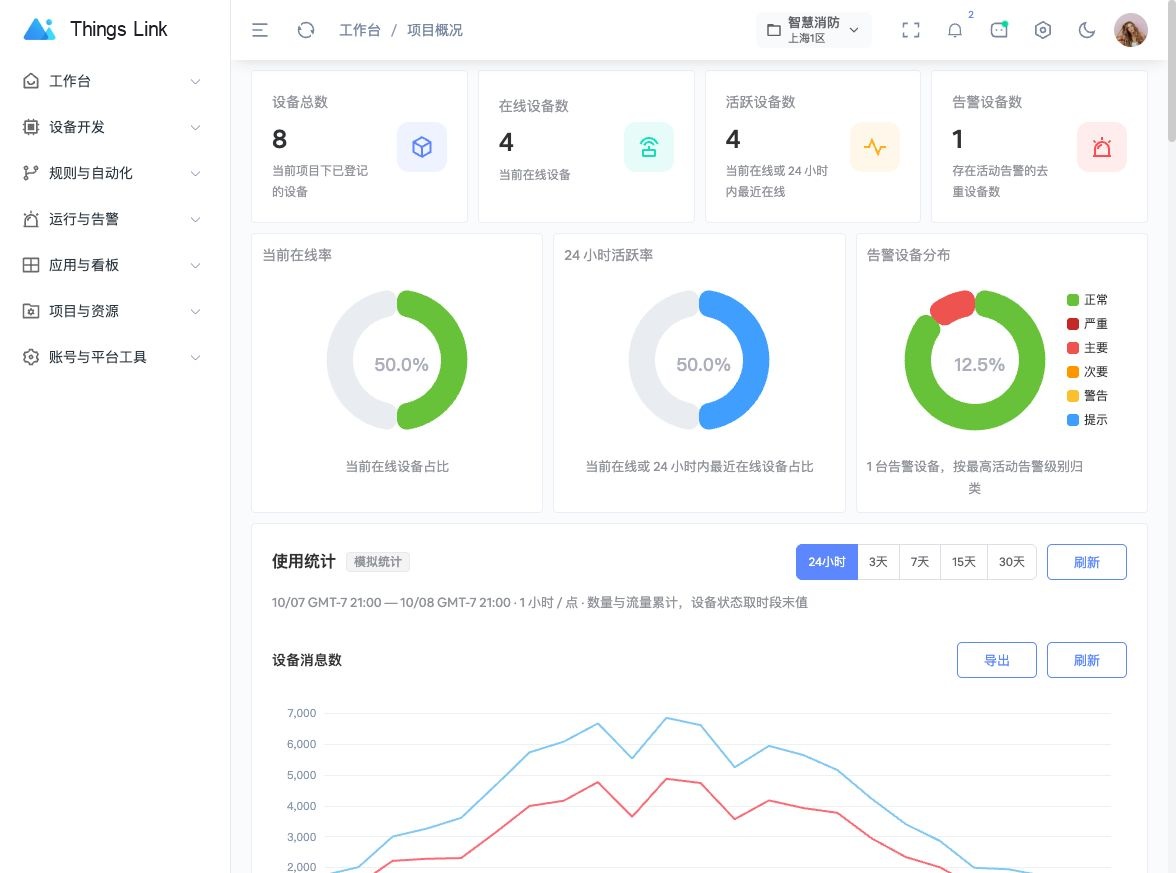Expand the 设备开发 menu chevron
This screenshot has width=1176, height=873.
(x=195, y=128)
